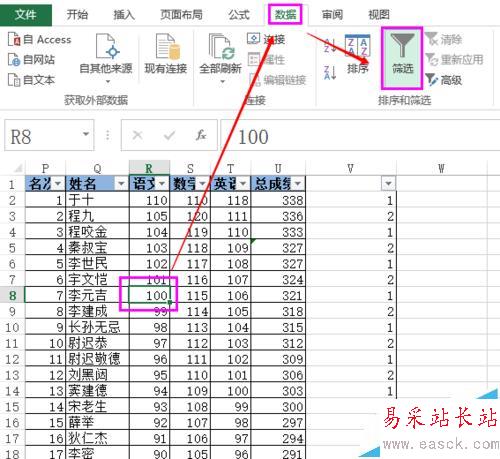This screenshot has width=500, height=459.
Task: Click the 编辑链接 button
Action: (x=278, y=80)
